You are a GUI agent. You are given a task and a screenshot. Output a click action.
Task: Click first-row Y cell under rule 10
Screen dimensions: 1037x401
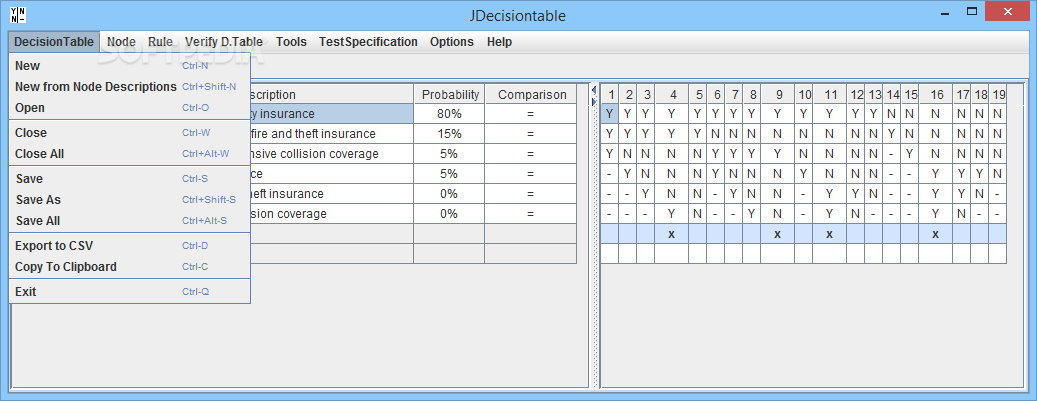pos(804,114)
